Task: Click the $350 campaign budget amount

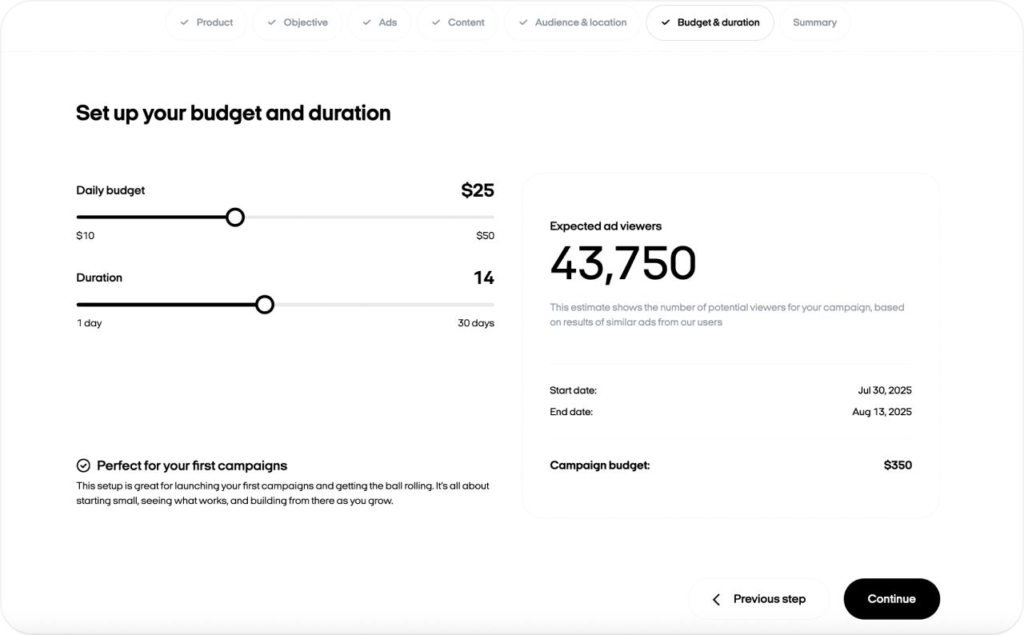Action: click(x=897, y=465)
